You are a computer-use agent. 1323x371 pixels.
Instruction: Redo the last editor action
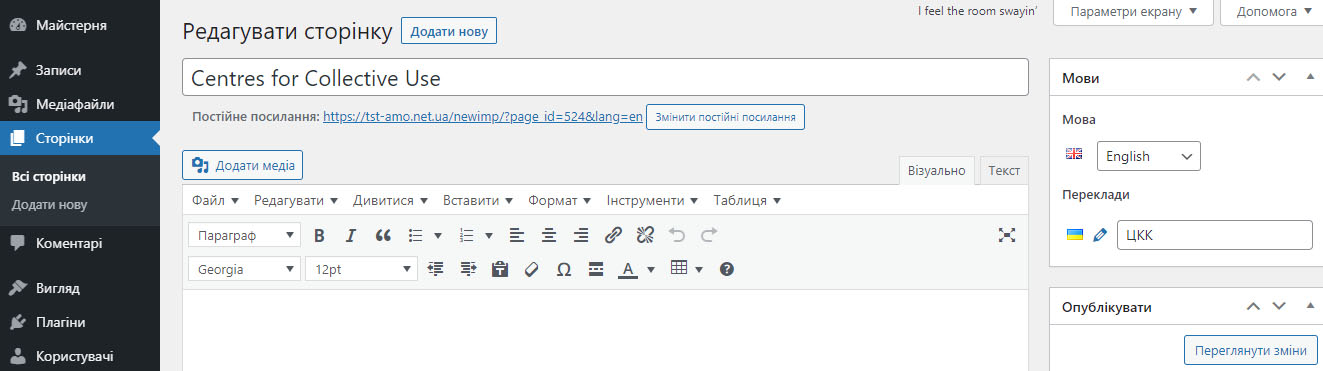click(709, 236)
